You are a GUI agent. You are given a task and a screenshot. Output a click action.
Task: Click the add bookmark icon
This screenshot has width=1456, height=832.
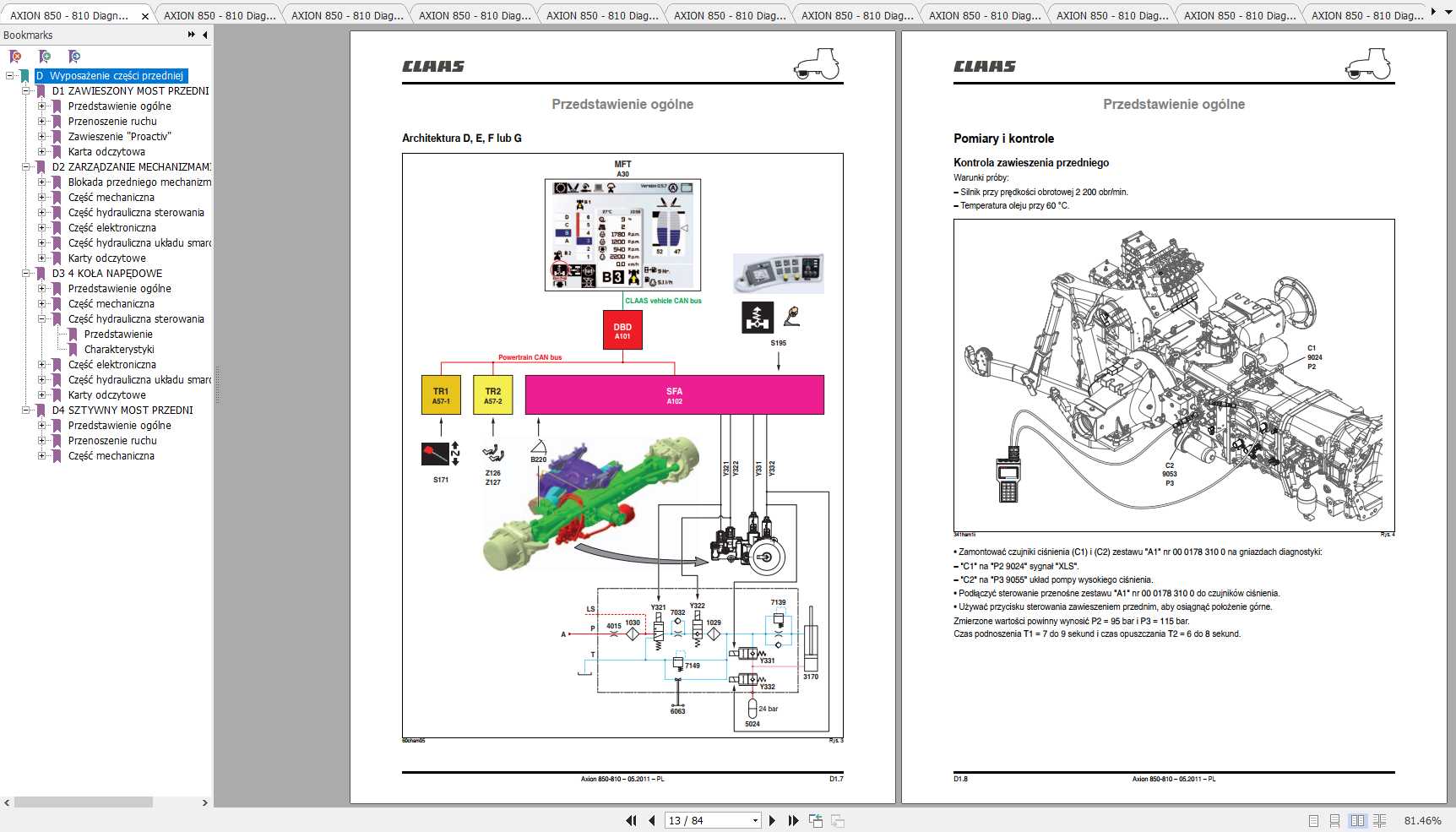(45, 57)
